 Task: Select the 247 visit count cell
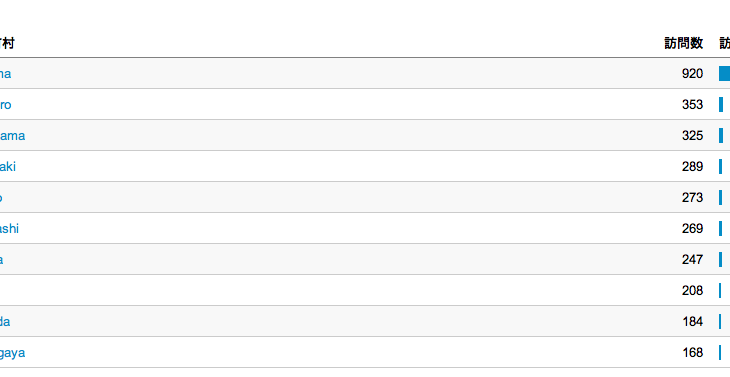(x=692, y=260)
